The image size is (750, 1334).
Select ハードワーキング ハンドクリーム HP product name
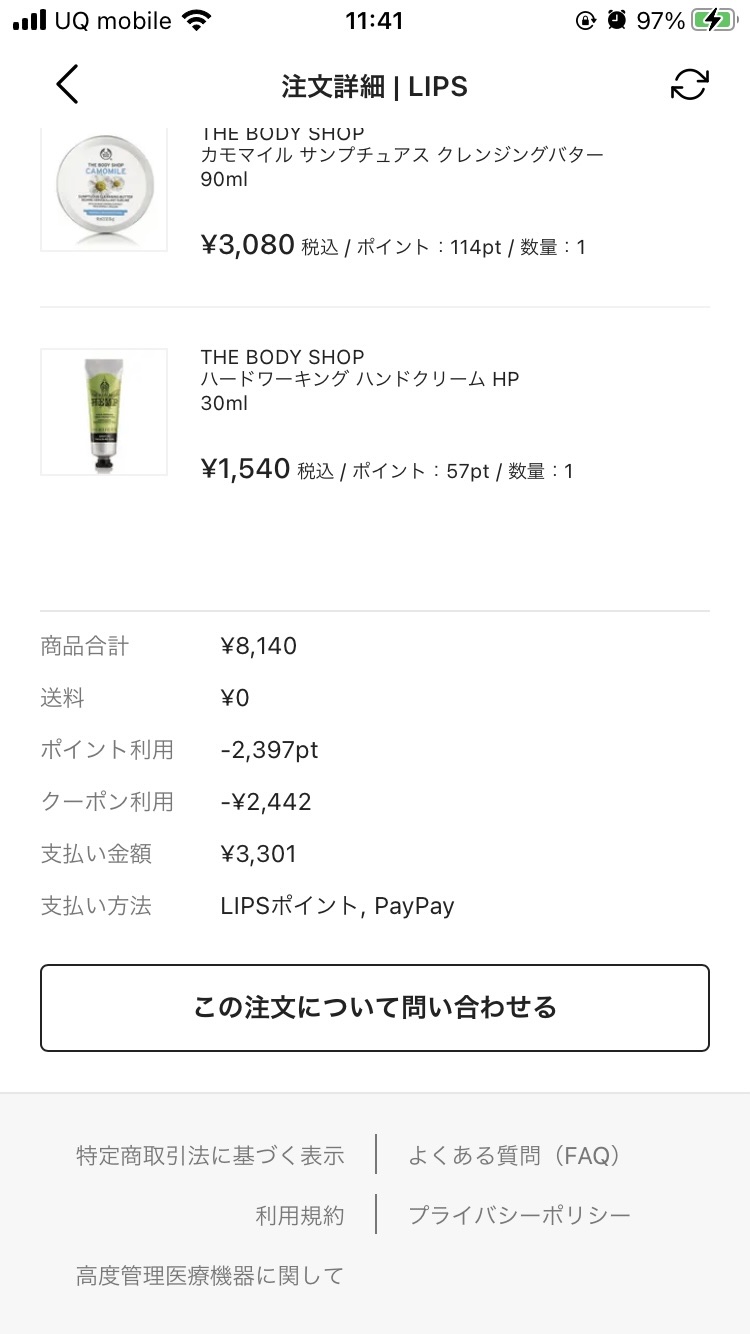click(x=360, y=379)
